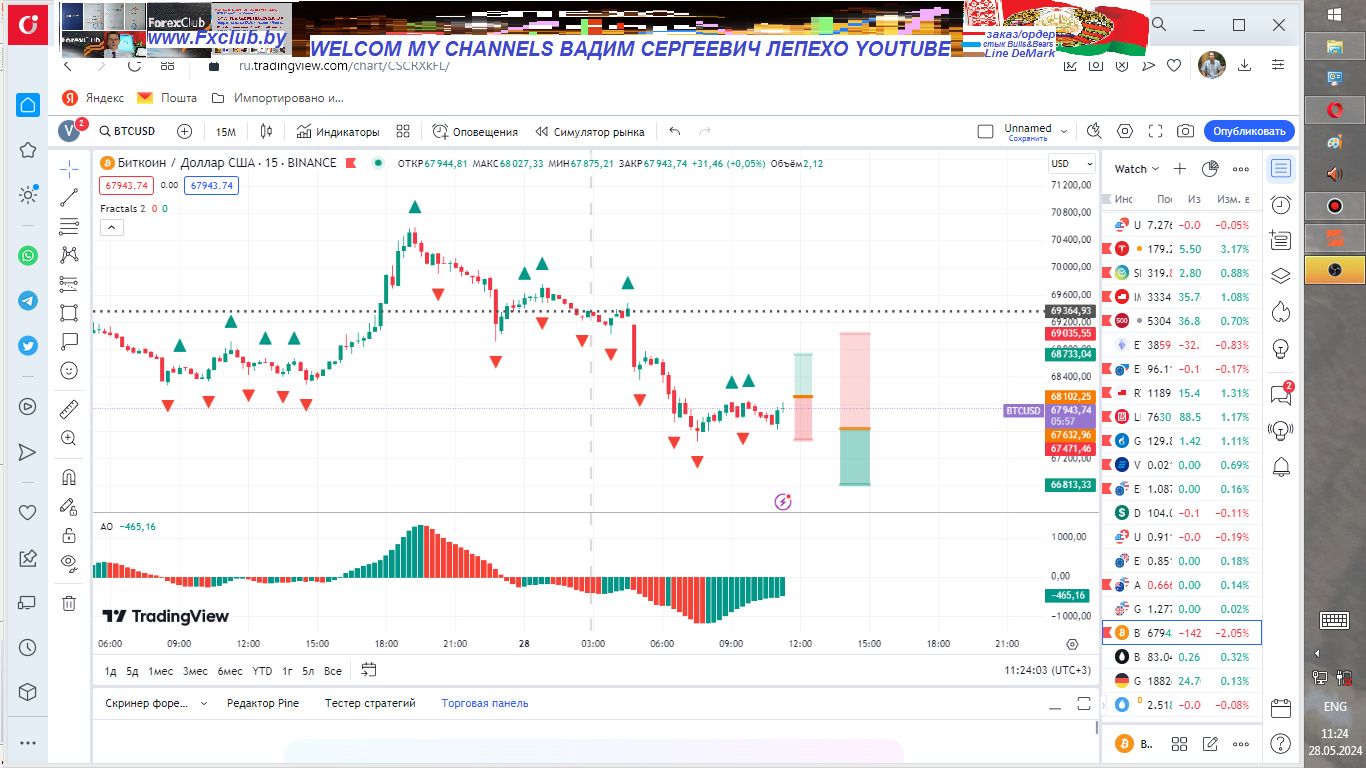
Task: Open the chart patterns tool group
Action: point(69,255)
